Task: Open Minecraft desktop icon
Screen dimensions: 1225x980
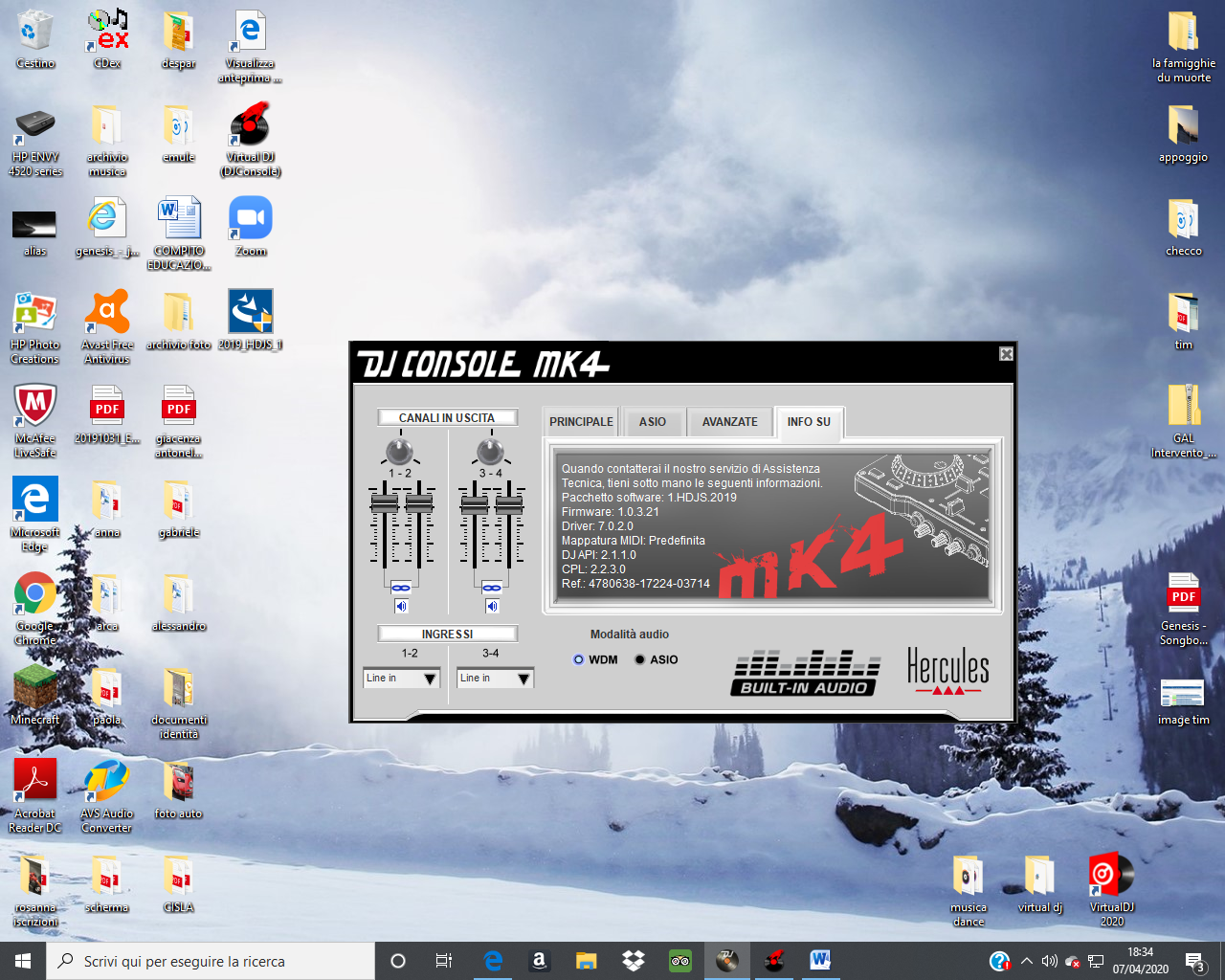Action: click(x=35, y=696)
